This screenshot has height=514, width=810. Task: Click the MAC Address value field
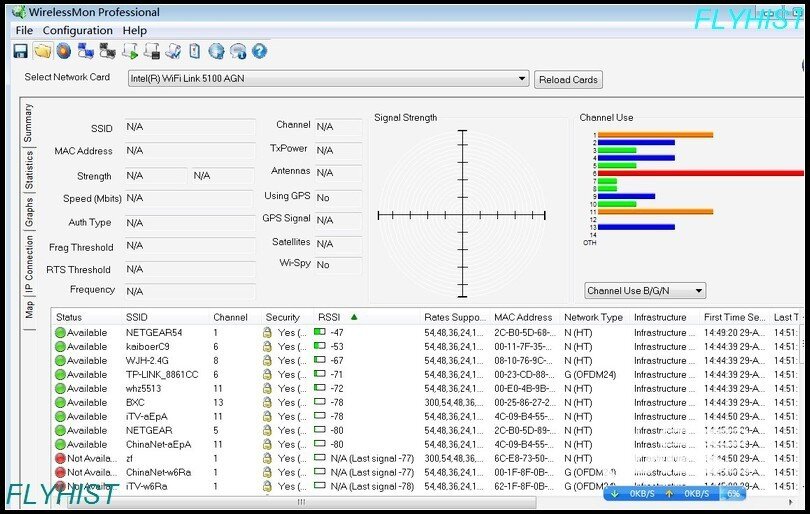click(189, 150)
